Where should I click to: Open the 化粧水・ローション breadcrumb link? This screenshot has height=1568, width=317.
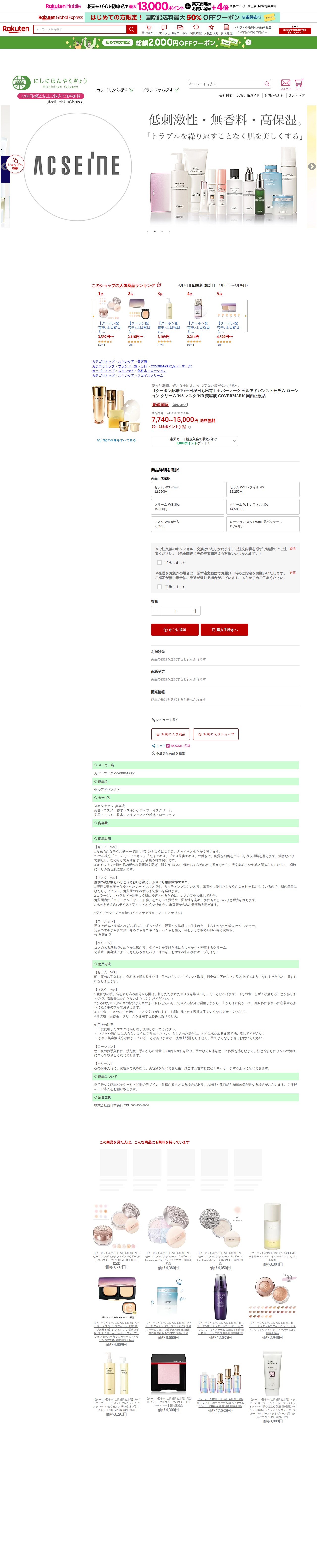coord(152,371)
